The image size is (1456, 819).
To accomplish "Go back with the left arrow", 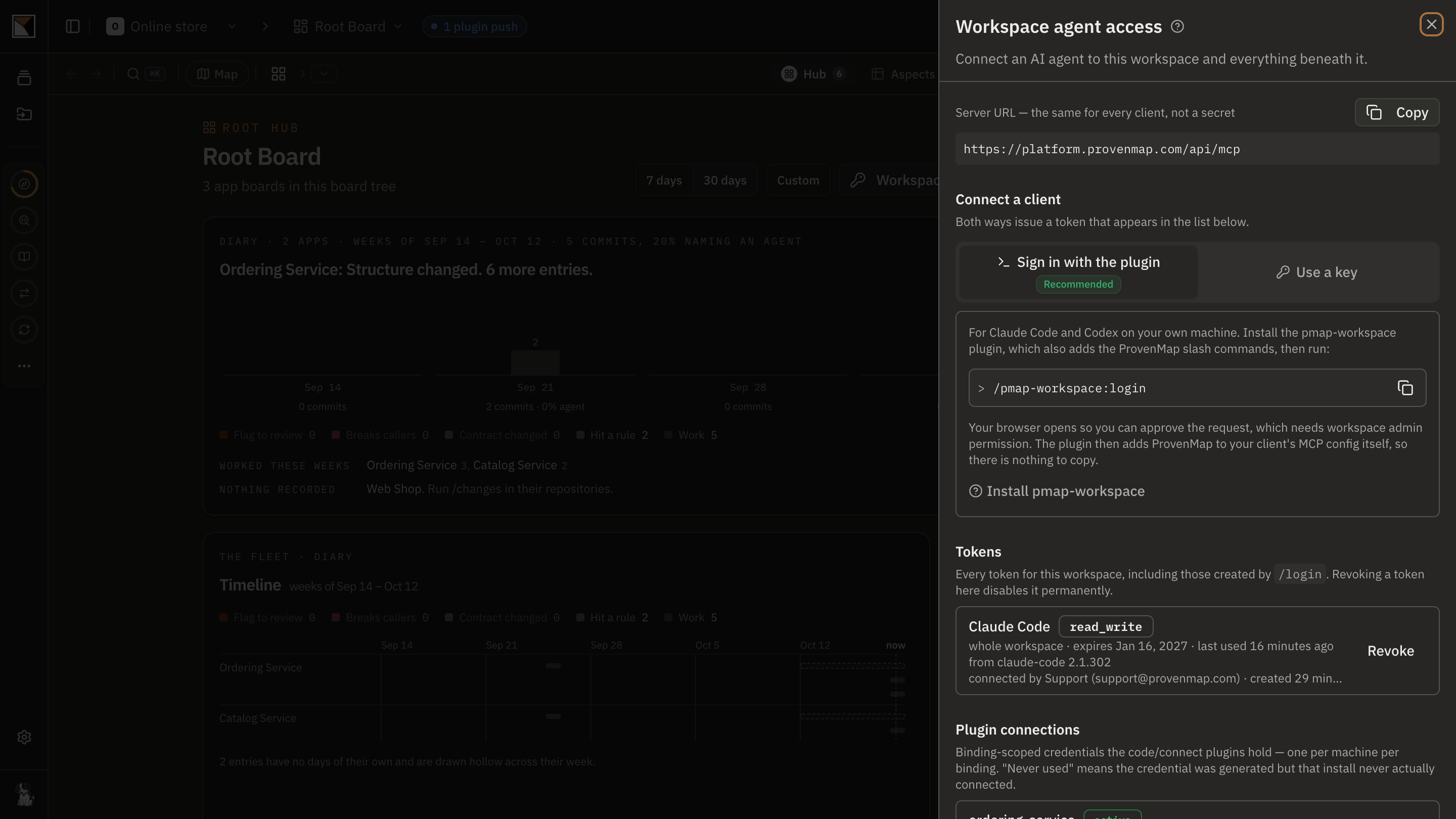I will (x=71, y=74).
